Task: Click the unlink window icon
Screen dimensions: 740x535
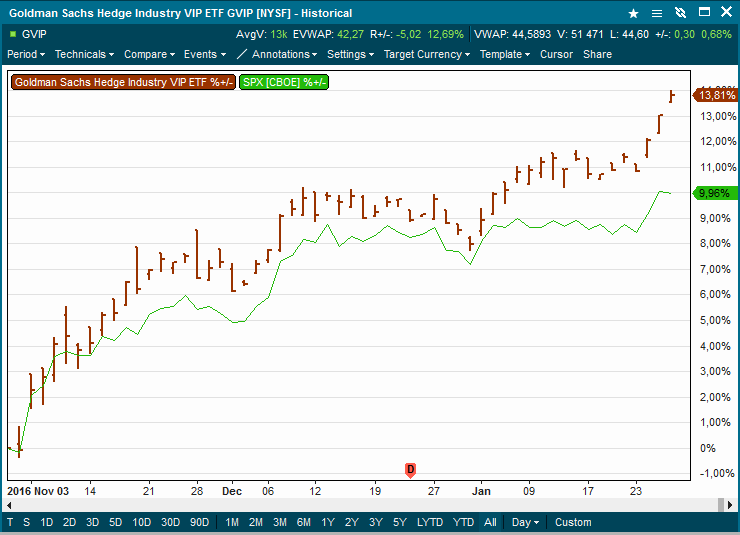Action: coord(680,13)
